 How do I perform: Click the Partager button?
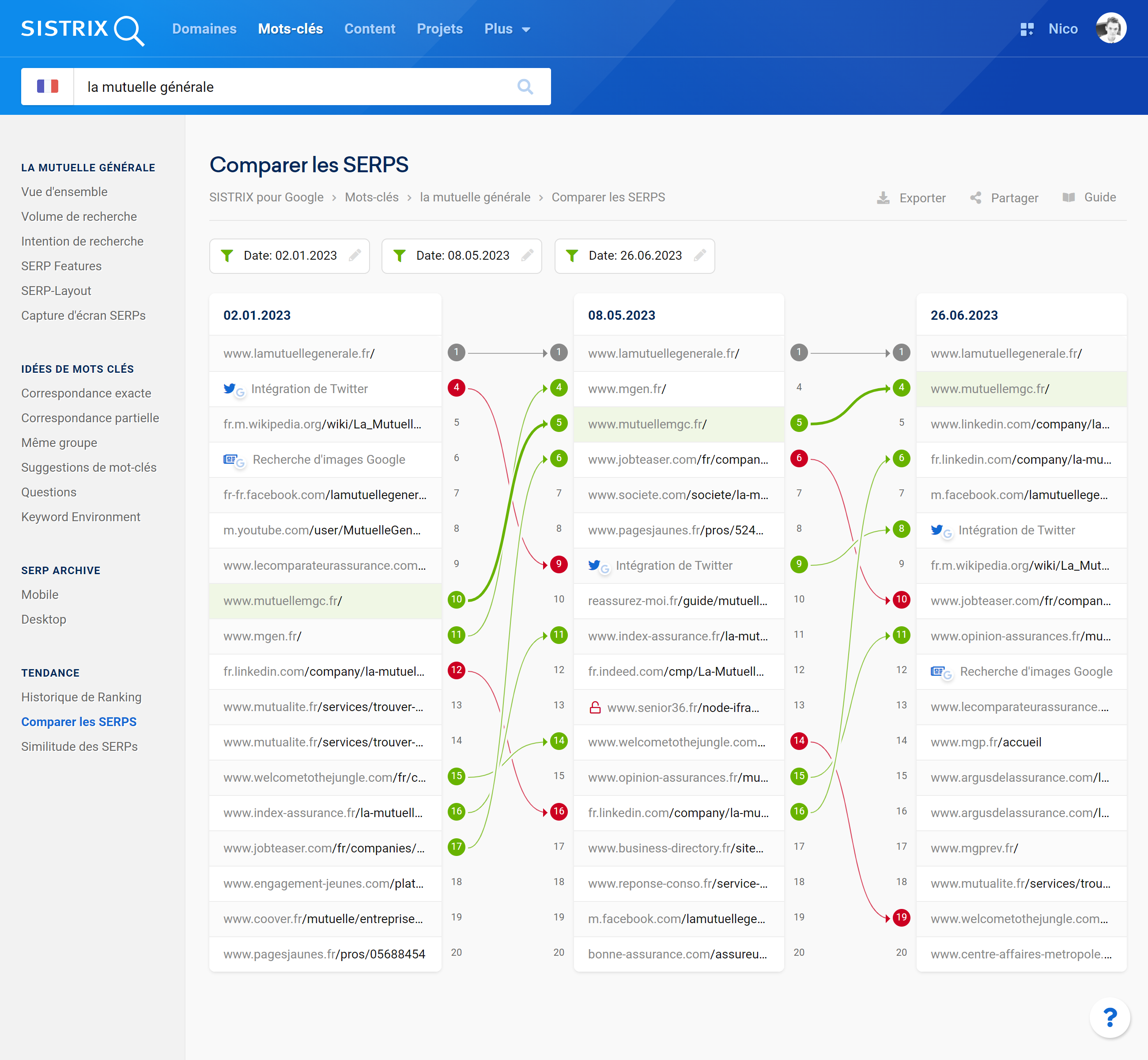pos(1004,198)
